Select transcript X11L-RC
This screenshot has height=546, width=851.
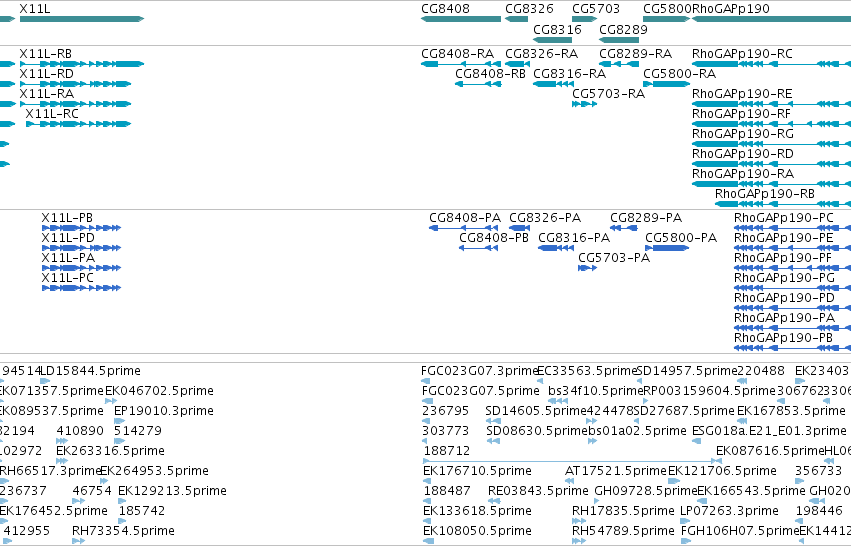click(79, 124)
